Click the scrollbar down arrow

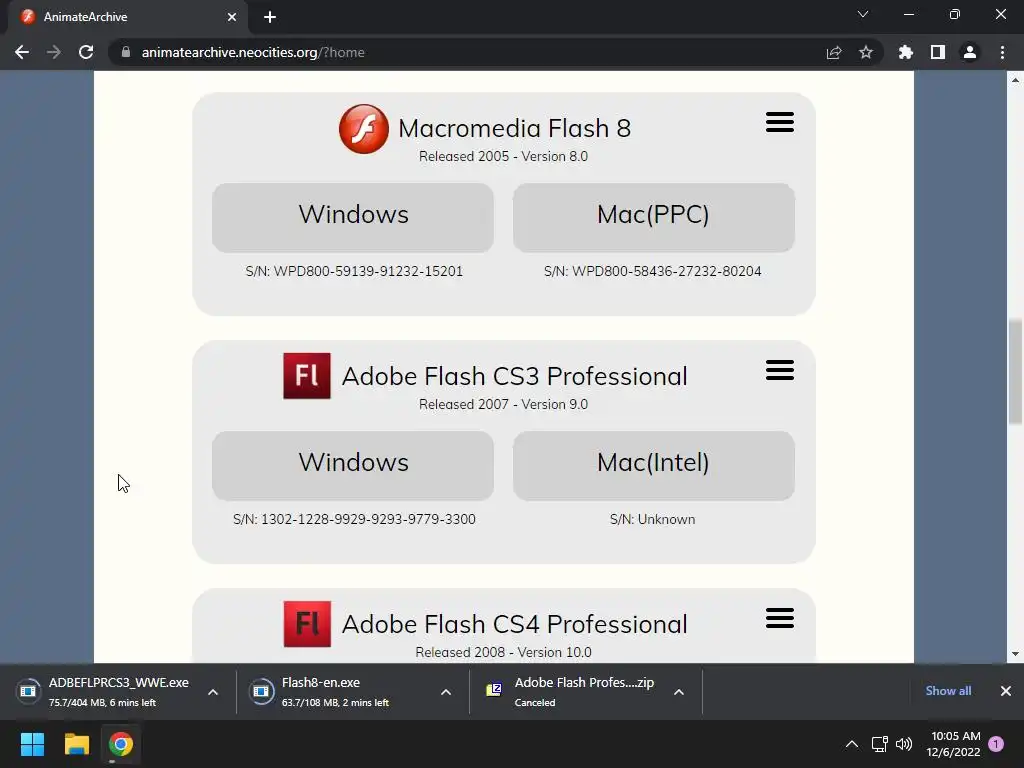point(1015,654)
